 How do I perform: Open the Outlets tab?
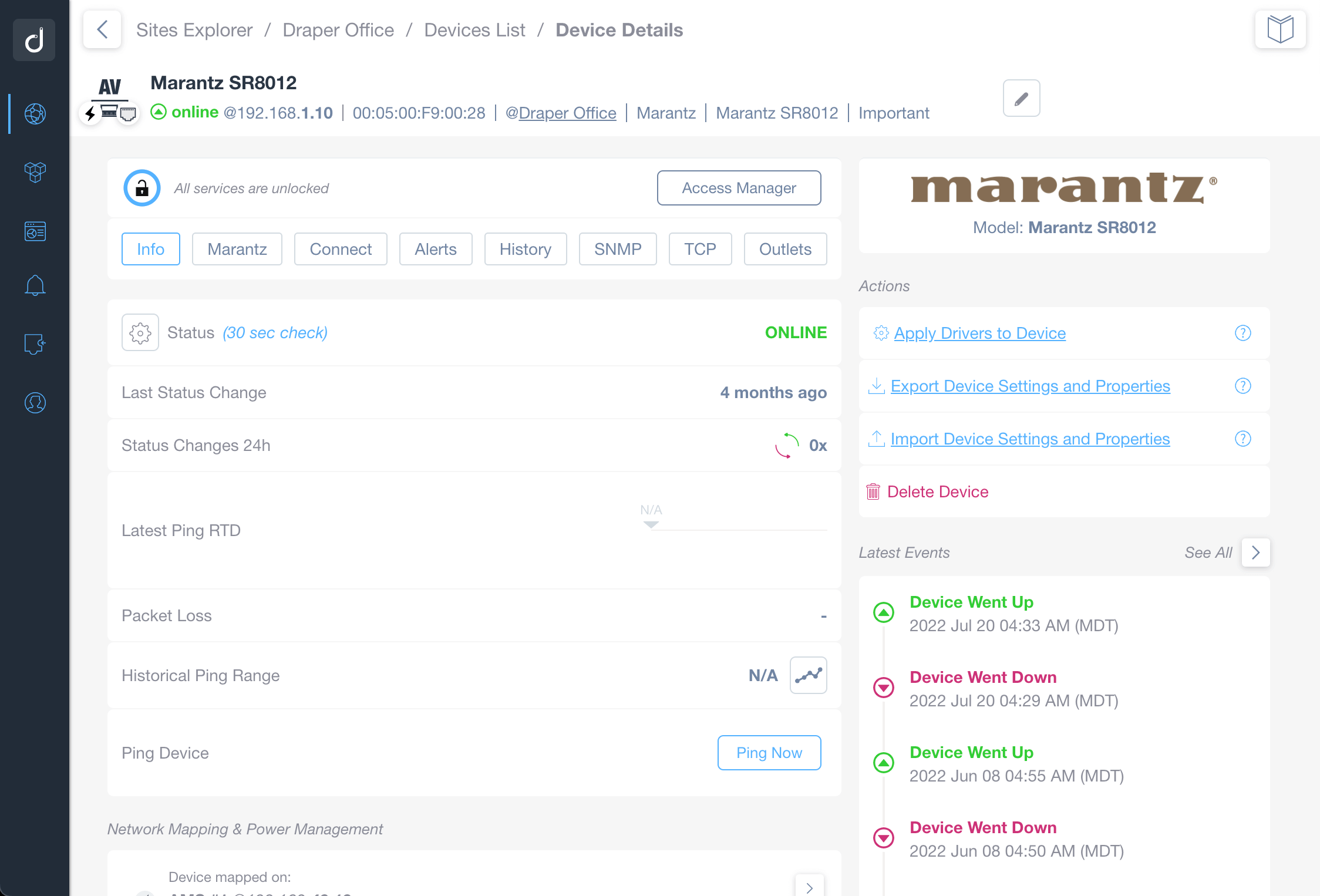click(x=785, y=249)
